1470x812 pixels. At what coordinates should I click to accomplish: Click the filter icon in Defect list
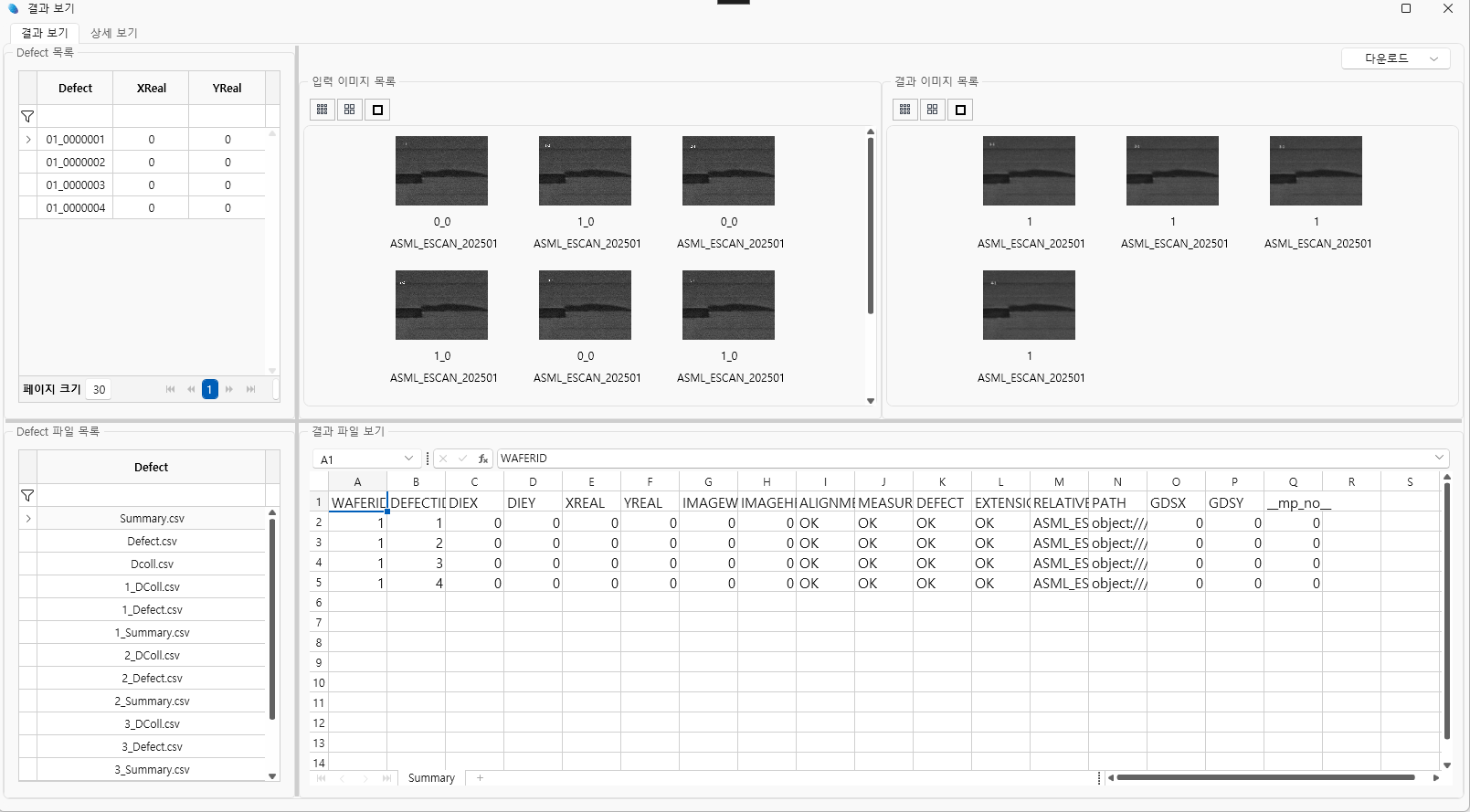tap(27, 117)
